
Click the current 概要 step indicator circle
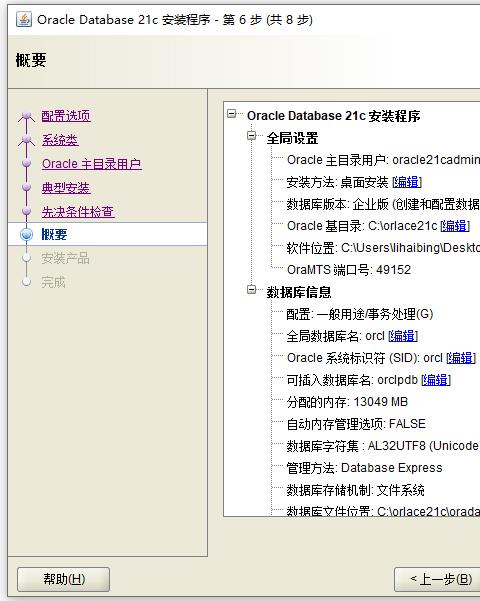(26, 234)
